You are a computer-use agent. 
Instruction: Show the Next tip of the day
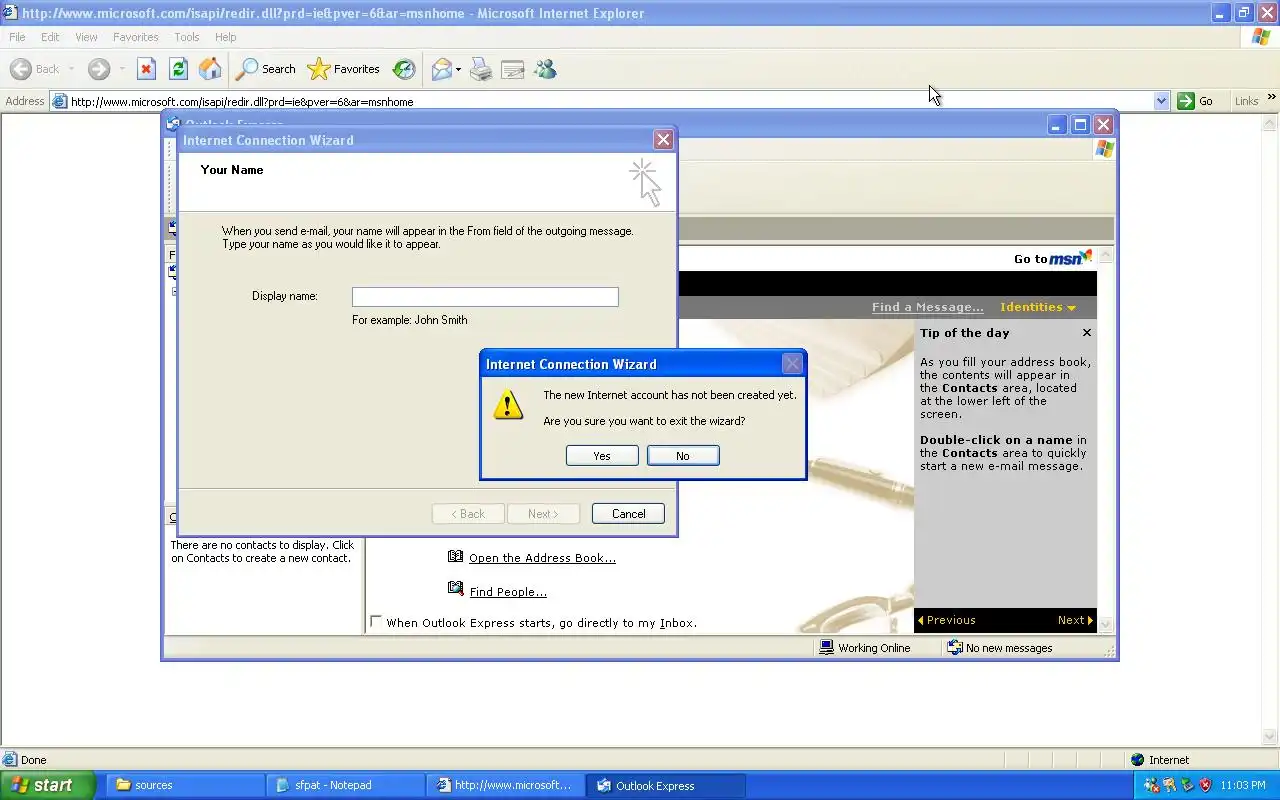tap(1076, 620)
